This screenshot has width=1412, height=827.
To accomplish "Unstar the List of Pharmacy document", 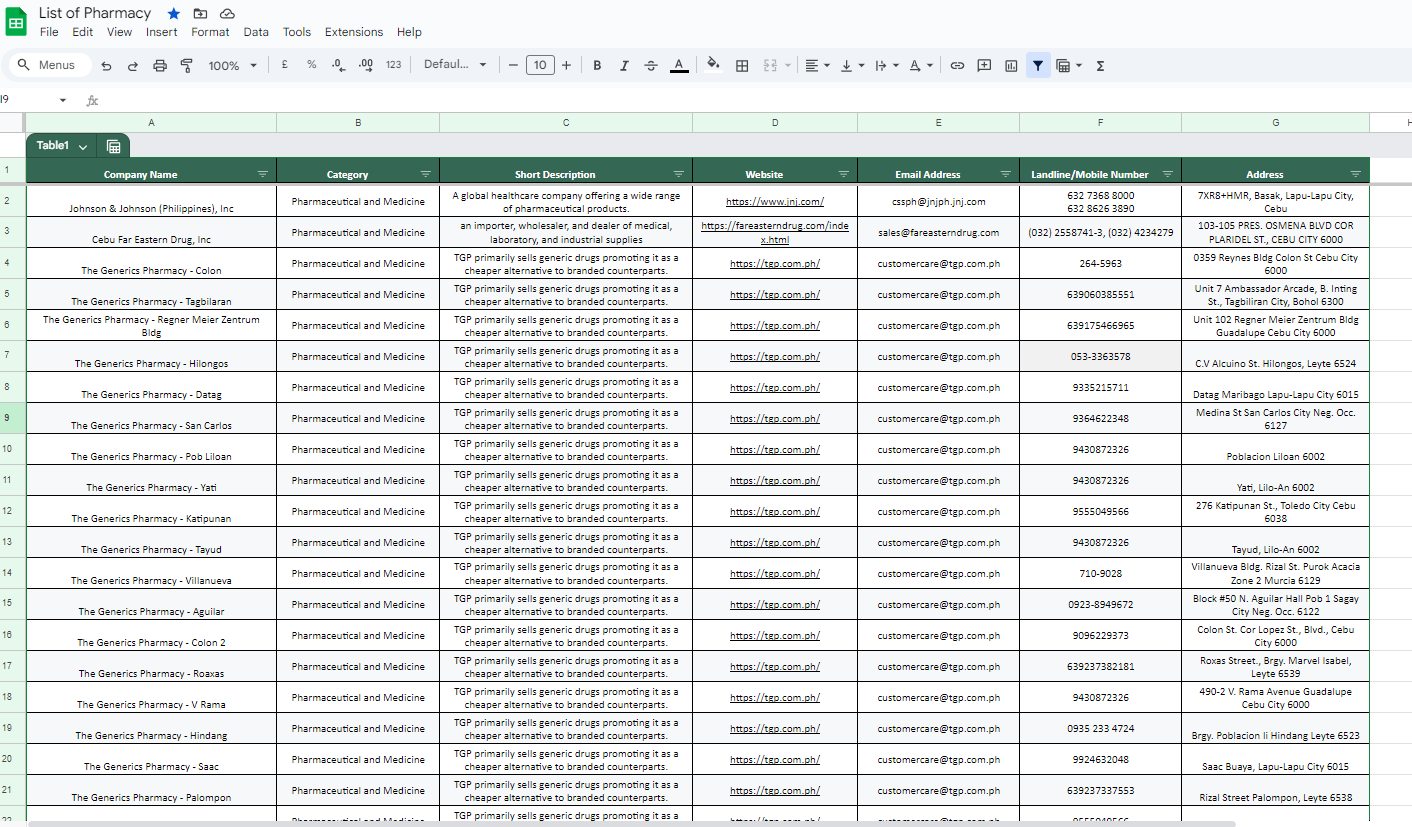I will click(x=174, y=13).
